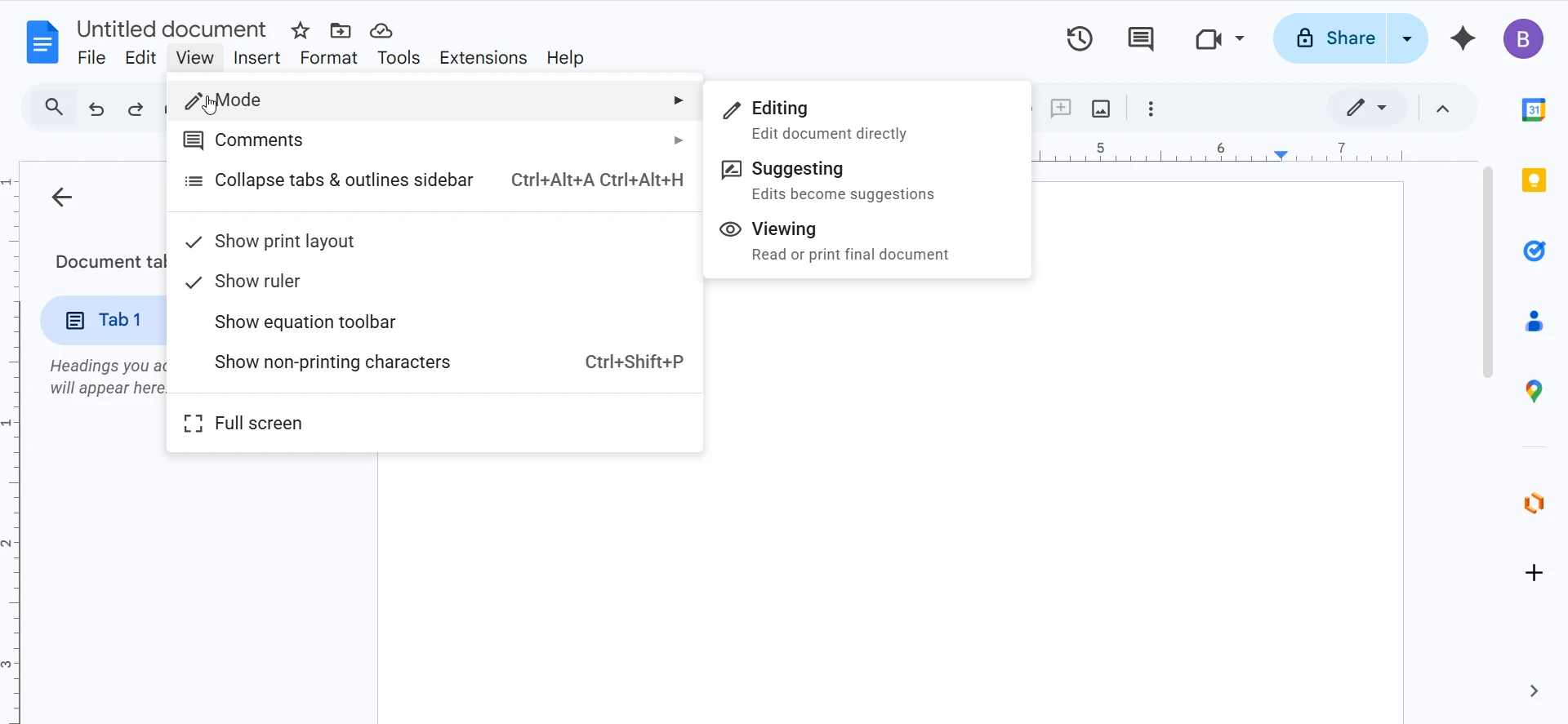Click the undo arrow in toolbar
Viewport: 1568px width, 724px height.
tap(96, 109)
